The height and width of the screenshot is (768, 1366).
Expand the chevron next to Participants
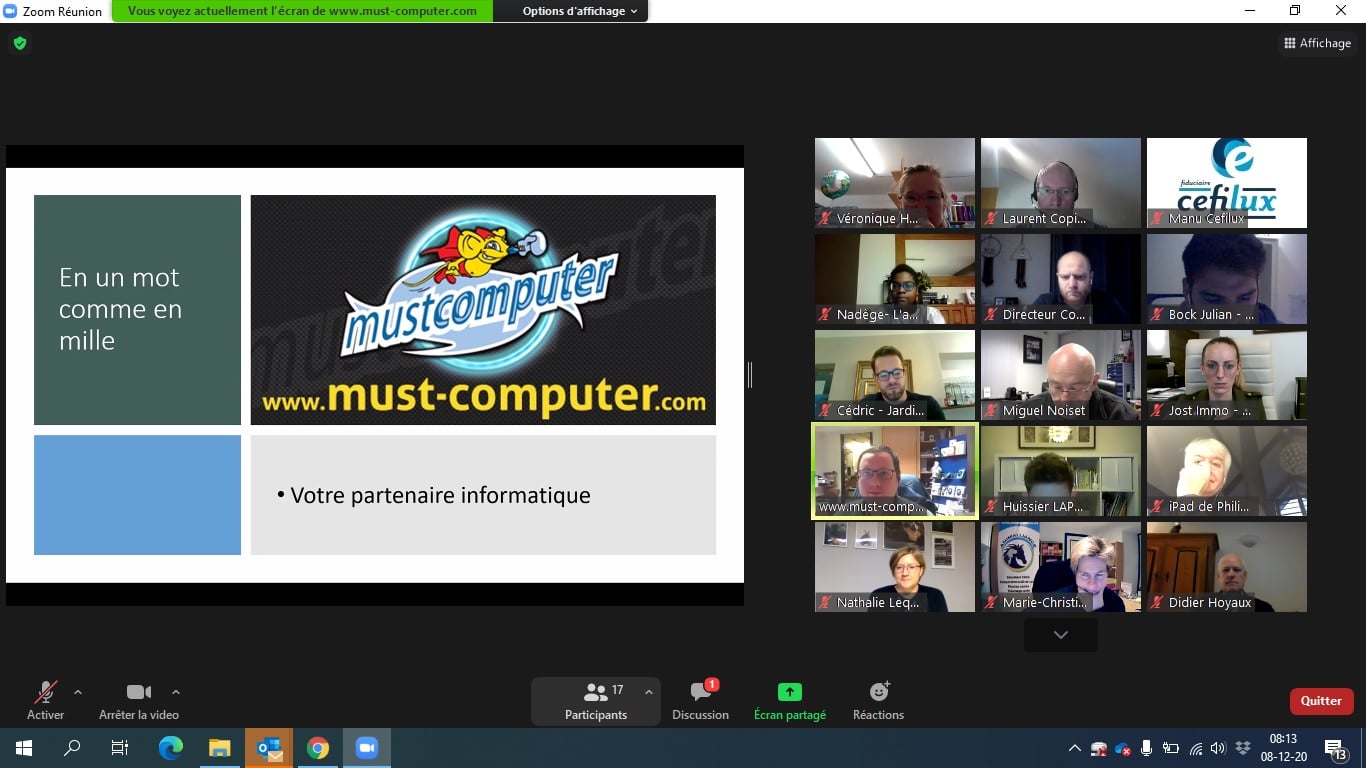click(x=648, y=692)
